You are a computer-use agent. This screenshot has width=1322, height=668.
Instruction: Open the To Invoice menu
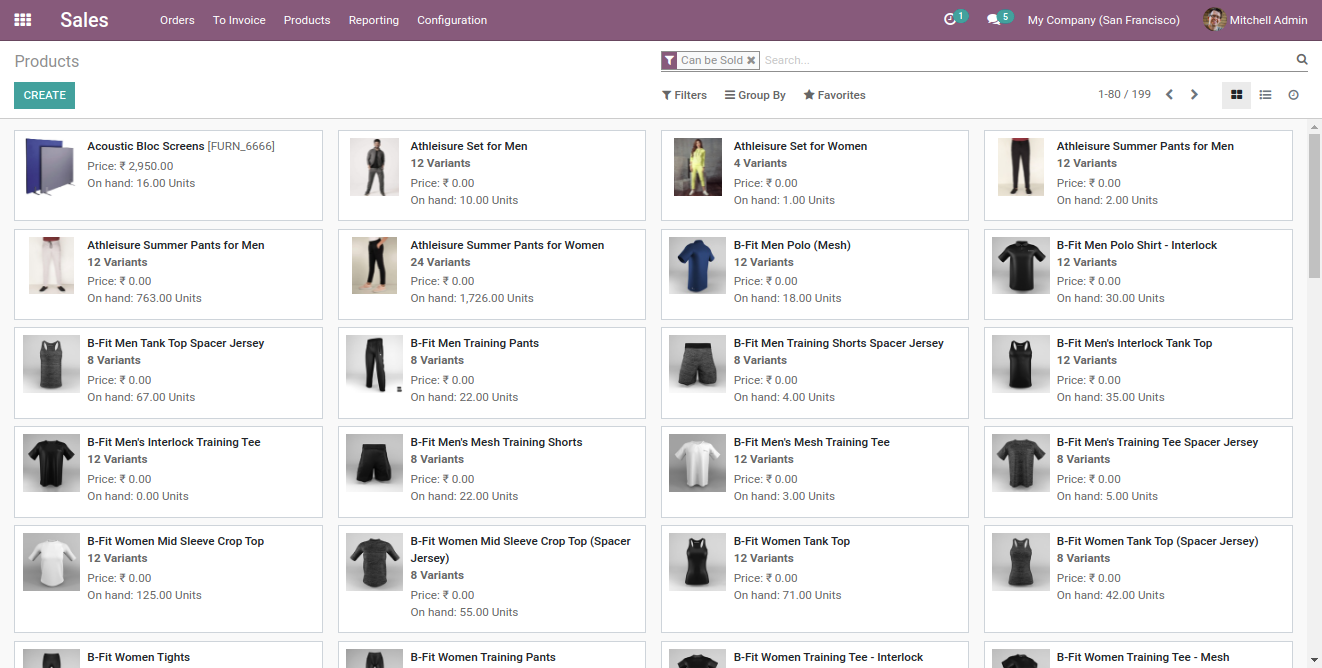pyautogui.click(x=239, y=20)
